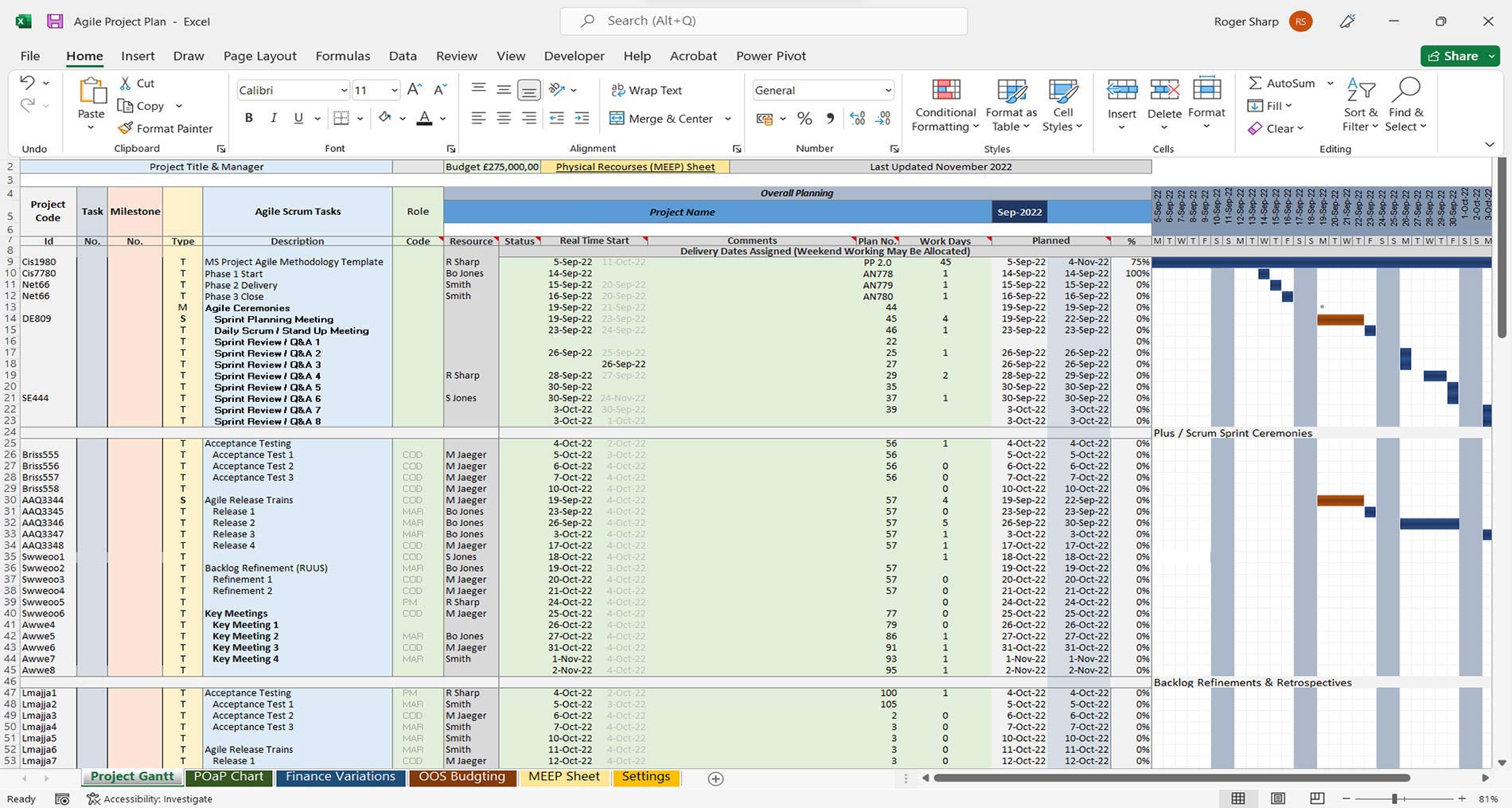Open the File menu
1512x808 pixels.
coord(30,56)
